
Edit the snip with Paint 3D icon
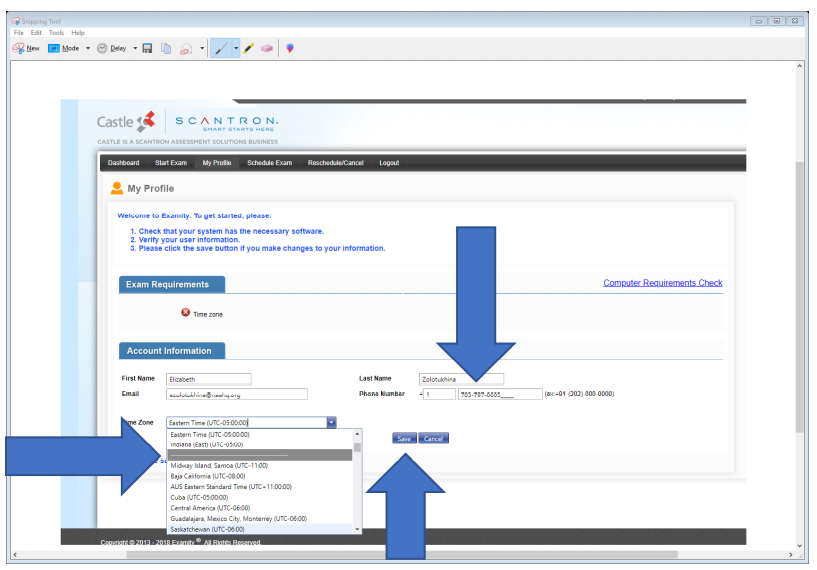(x=290, y=48)
